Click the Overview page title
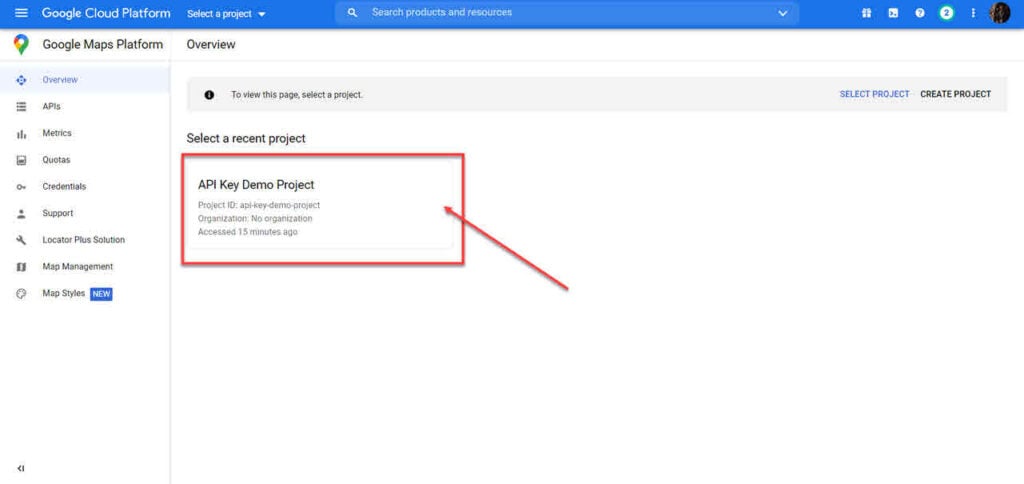The image size is (1024, 484). 211,44
